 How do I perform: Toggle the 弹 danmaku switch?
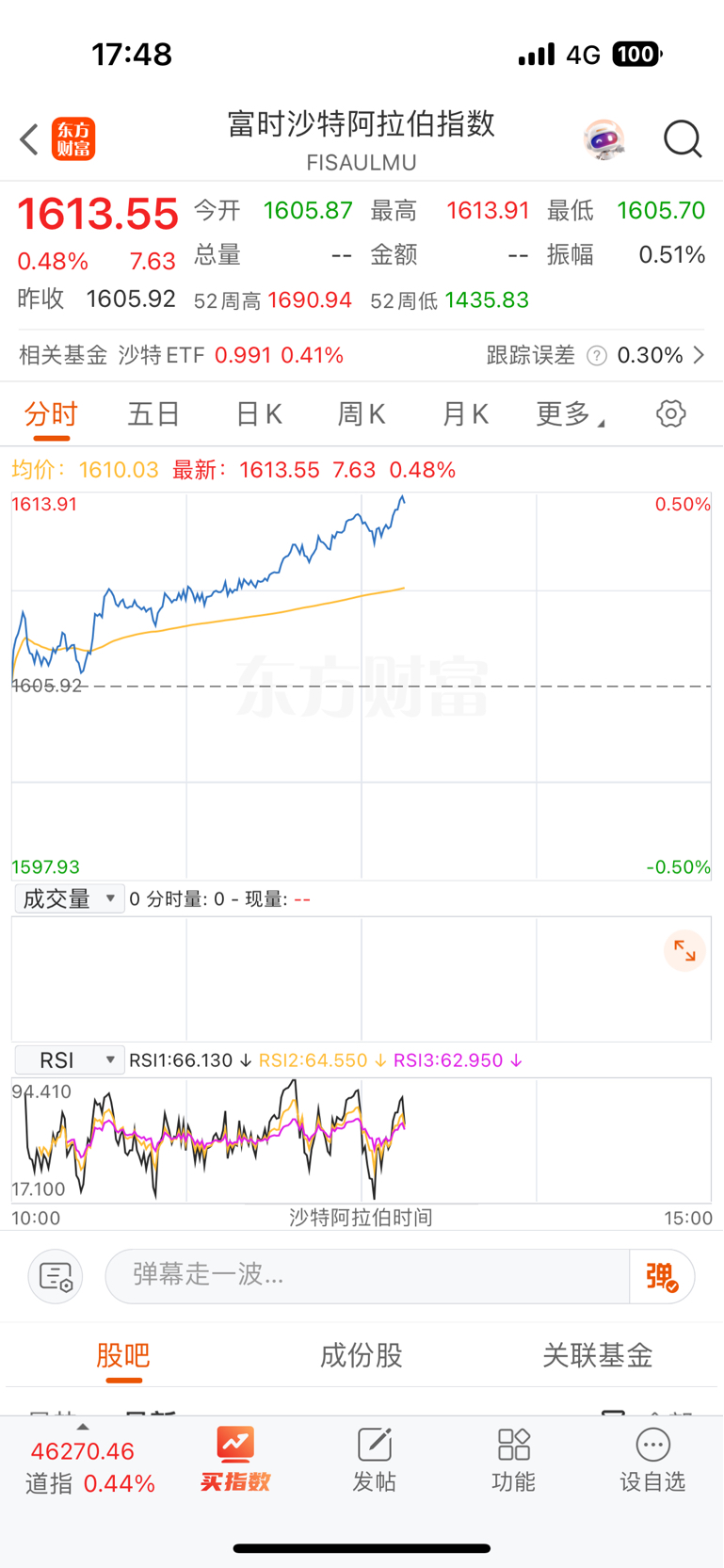click(662, 1276)
